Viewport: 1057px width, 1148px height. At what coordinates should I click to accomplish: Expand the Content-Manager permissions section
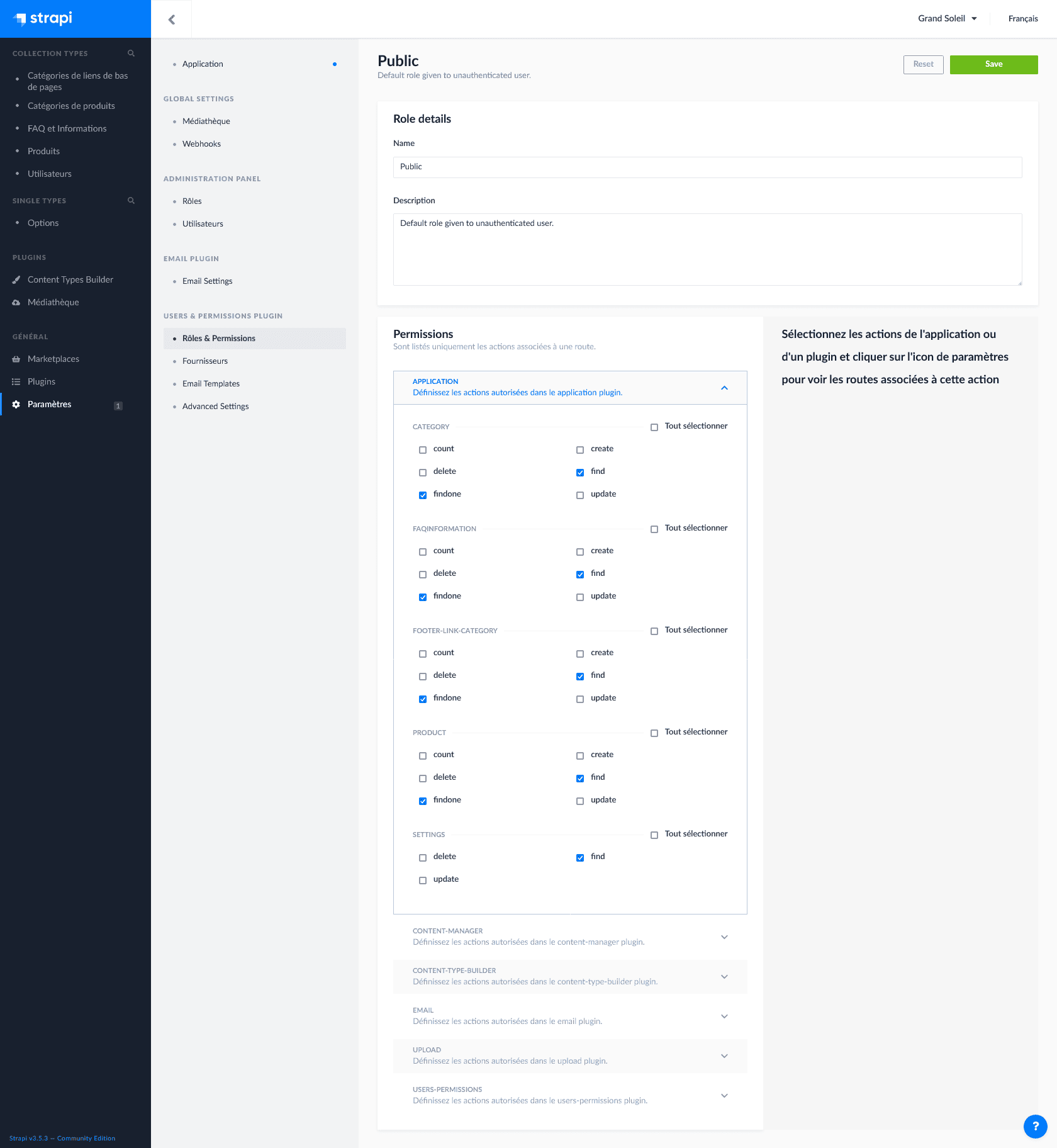pos(724,937)
